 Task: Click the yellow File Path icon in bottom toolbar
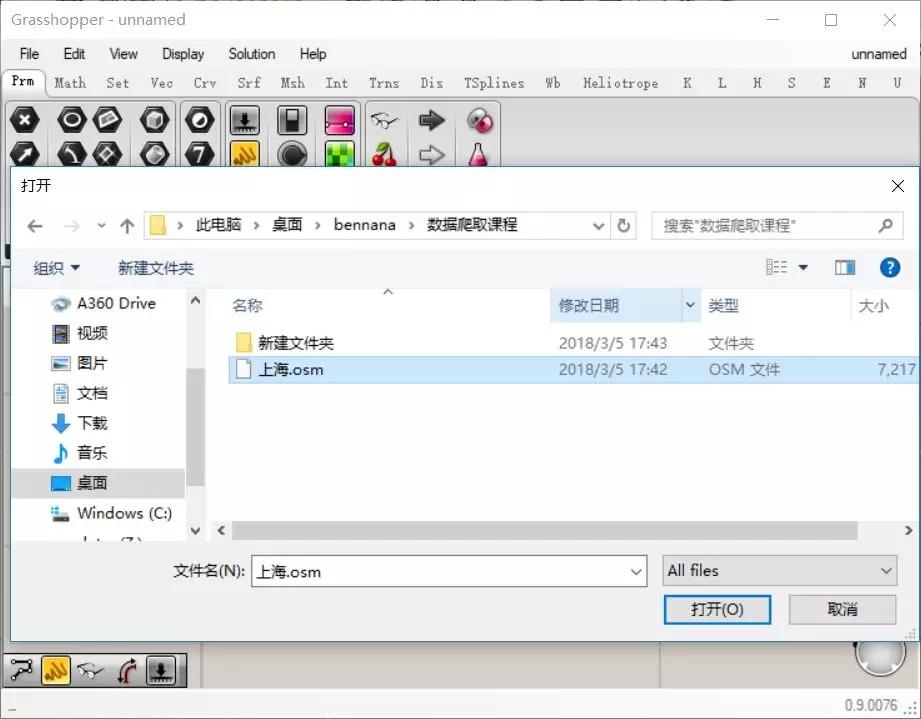[x=56, y=670]
